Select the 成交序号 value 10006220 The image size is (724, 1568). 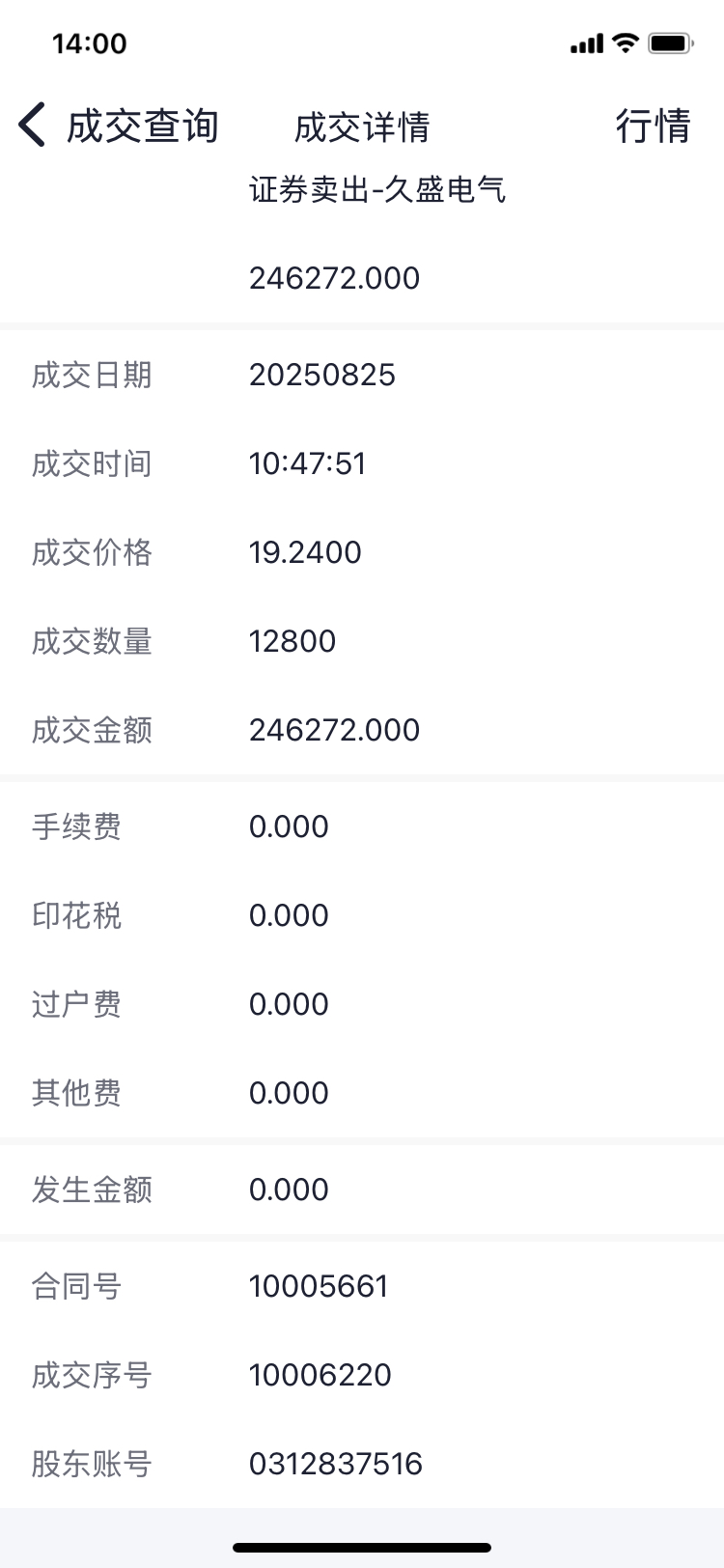coord(320,1375)
